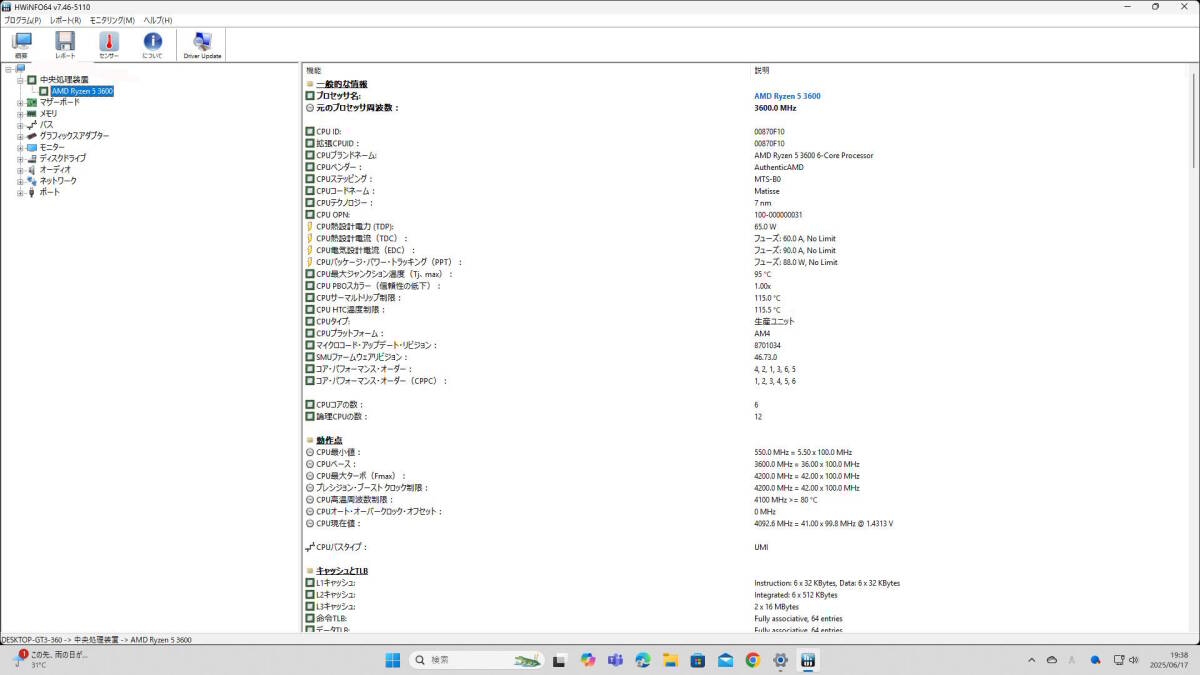The image size is (1200, 675).
Task: Select the ネットワーク tree item
Action: pos(58,181)
